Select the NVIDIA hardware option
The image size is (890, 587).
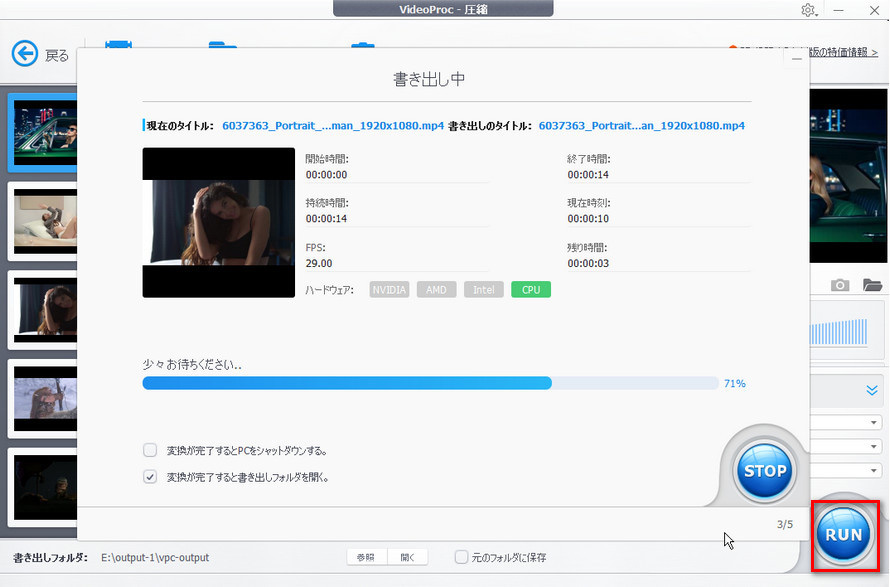[x=389, y=289]
